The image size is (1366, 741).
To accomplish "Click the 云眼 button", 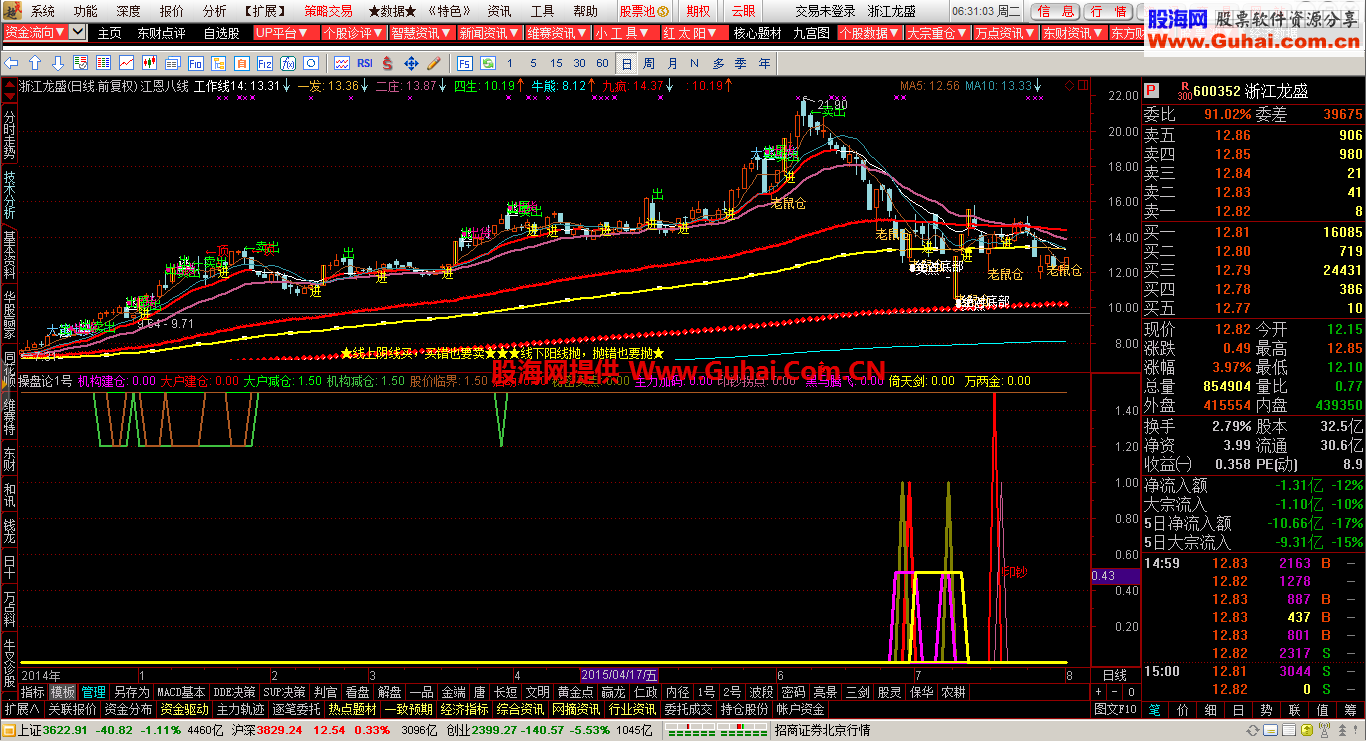I will coord(744,11).
